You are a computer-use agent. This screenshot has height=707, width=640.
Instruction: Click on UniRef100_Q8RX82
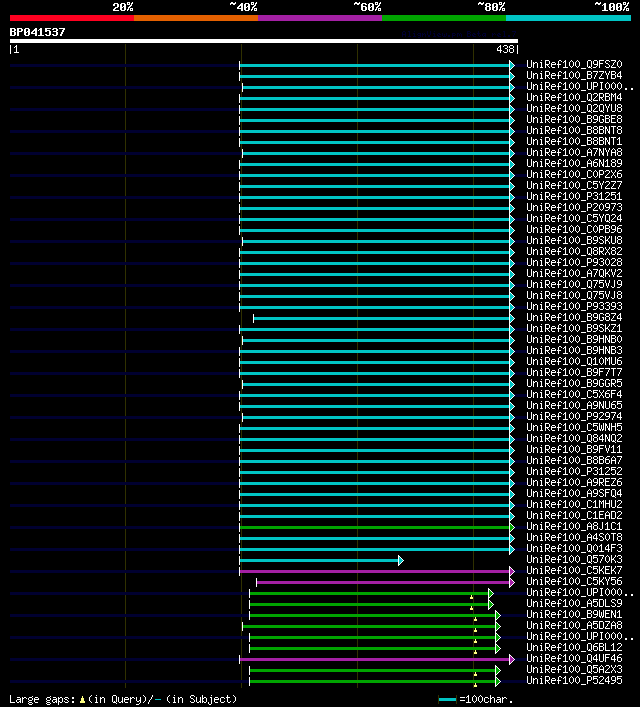click(574, 251)
